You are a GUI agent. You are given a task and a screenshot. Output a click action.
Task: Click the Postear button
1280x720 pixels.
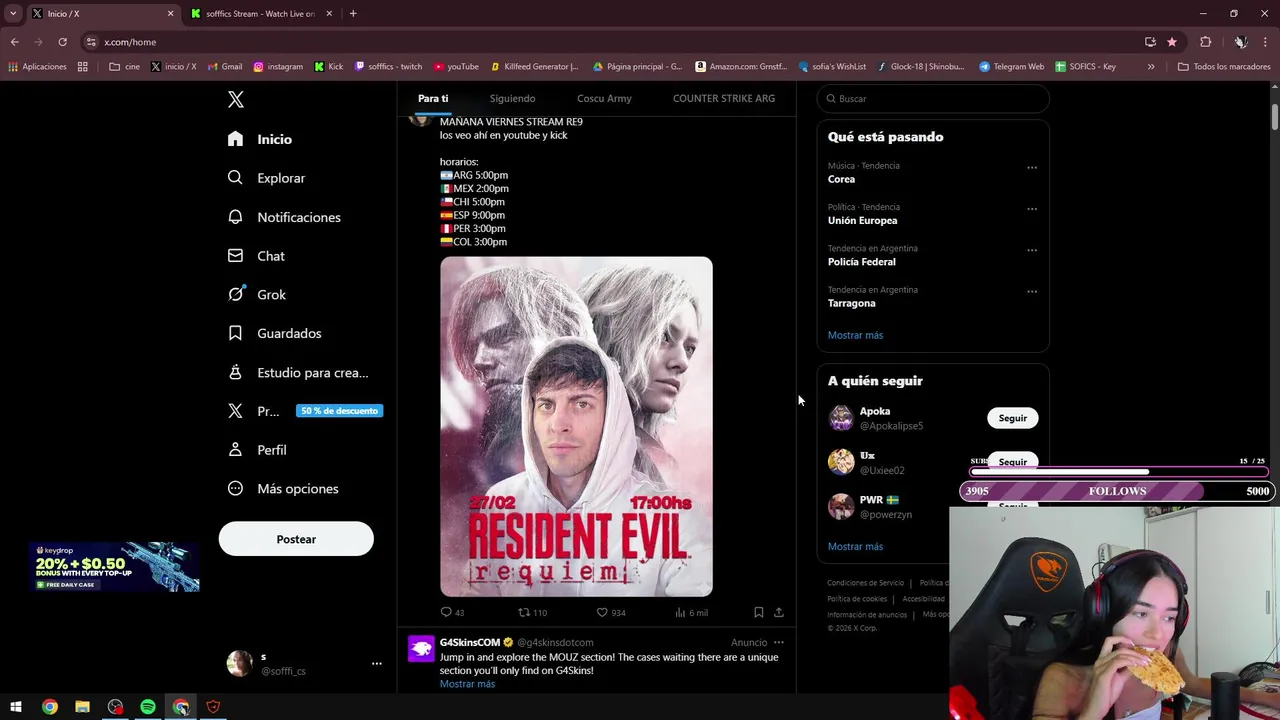(x=296, y=539)
